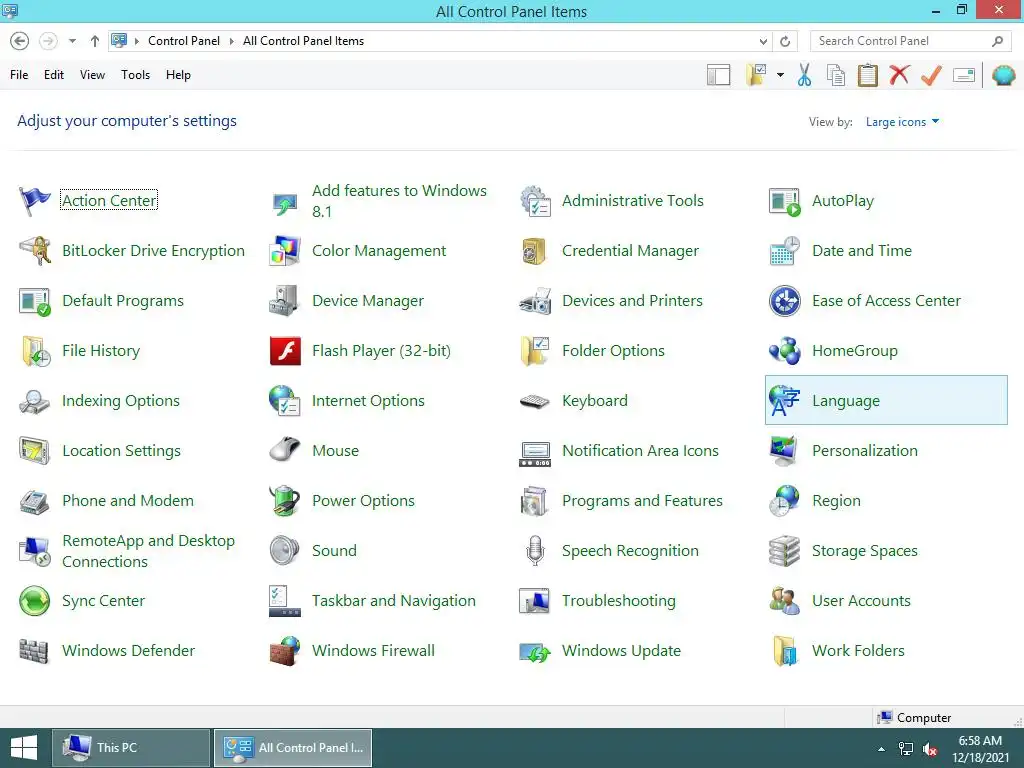Click the taskbar clock and date

[x=980, y=749]
